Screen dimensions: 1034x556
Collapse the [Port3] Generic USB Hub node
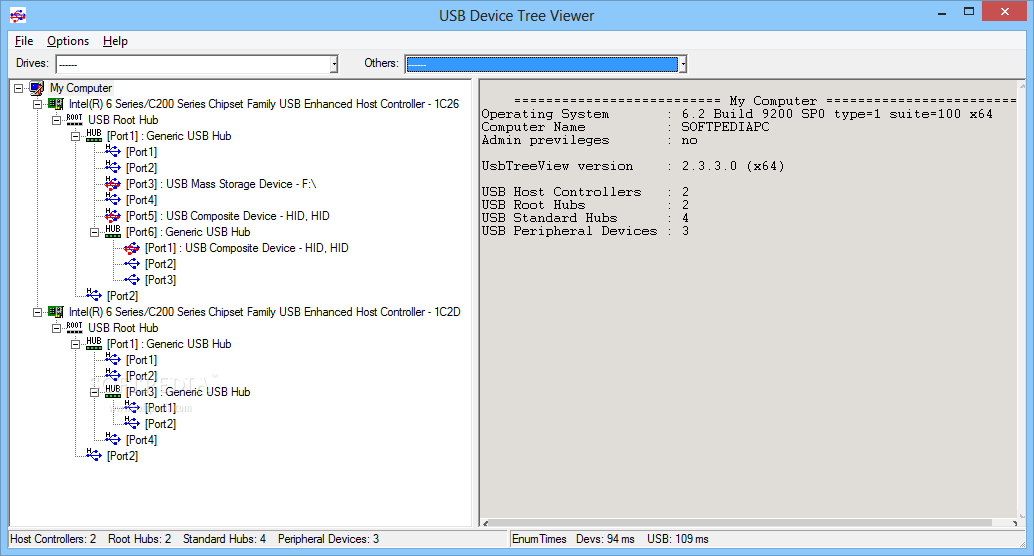coord(94,392)
